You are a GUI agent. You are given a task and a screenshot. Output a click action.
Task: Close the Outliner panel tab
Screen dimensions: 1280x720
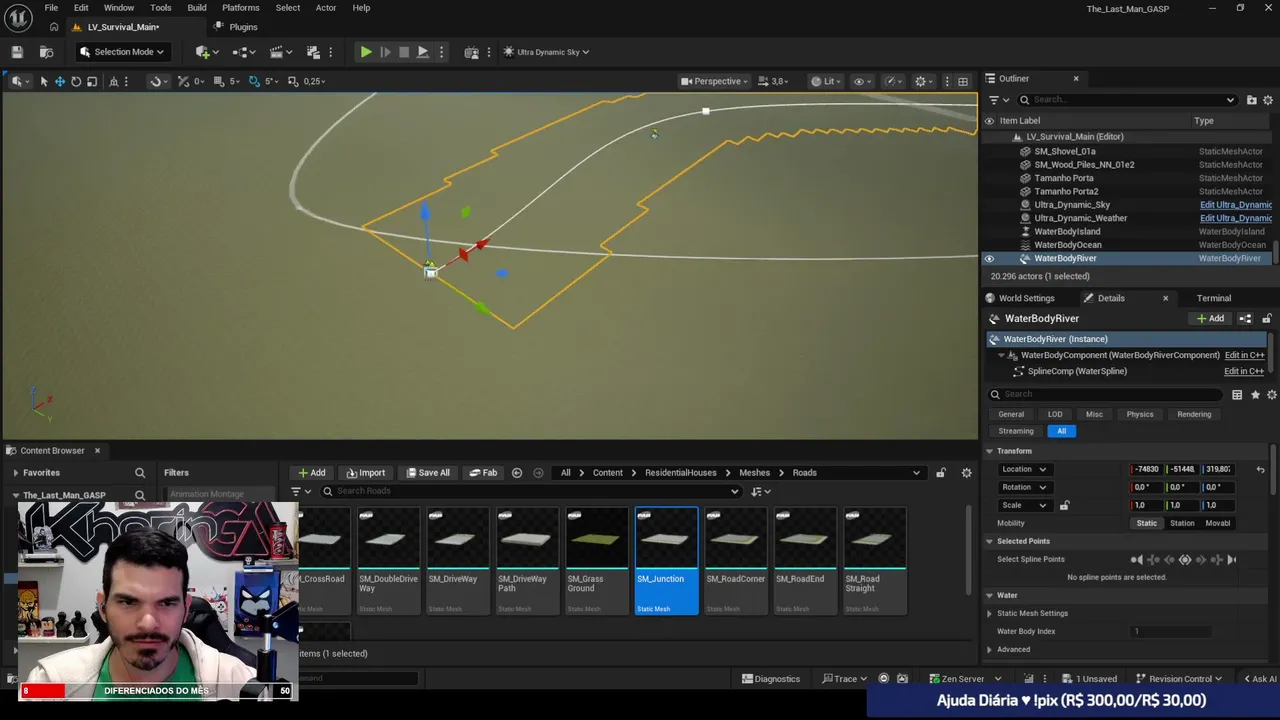tap(1076, 78)
